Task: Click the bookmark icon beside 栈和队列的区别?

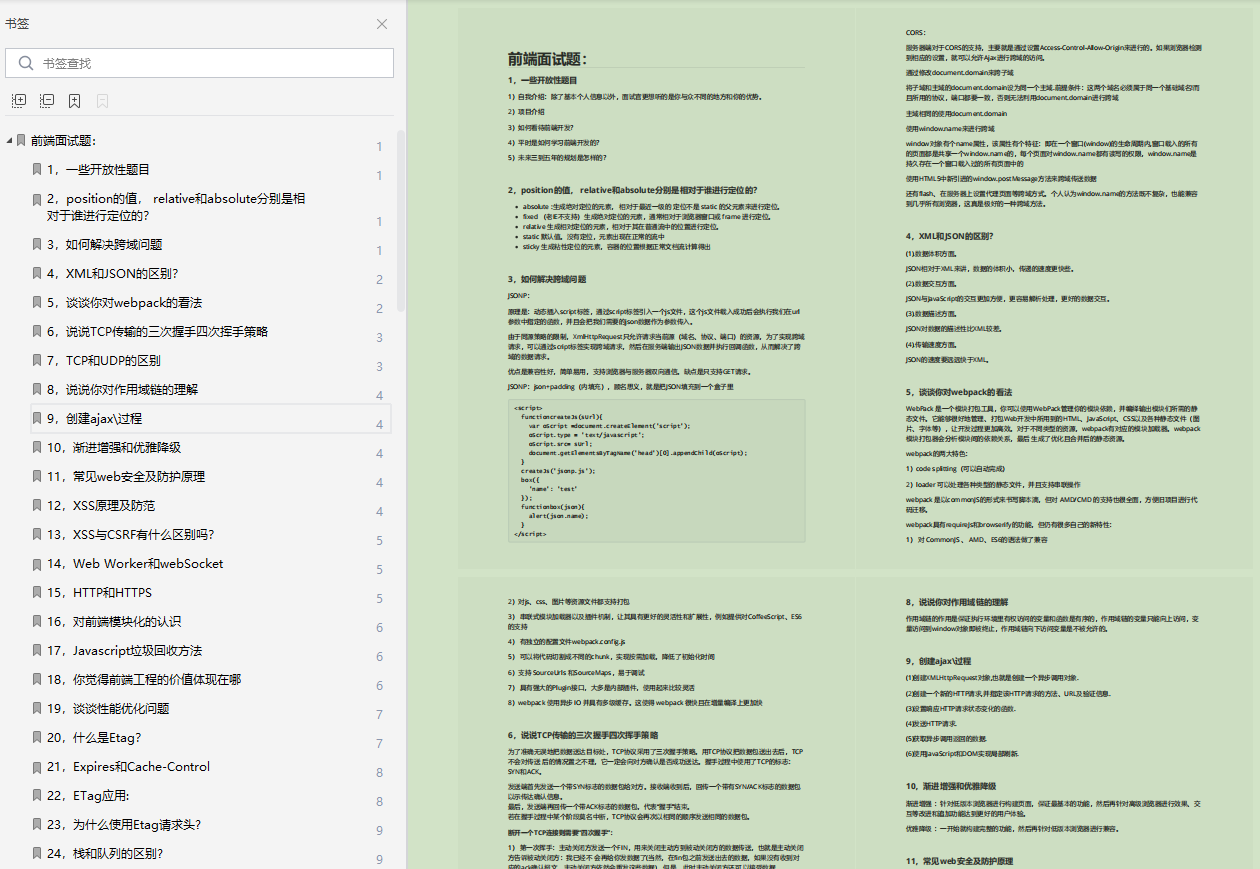Action: click(37, 853)
